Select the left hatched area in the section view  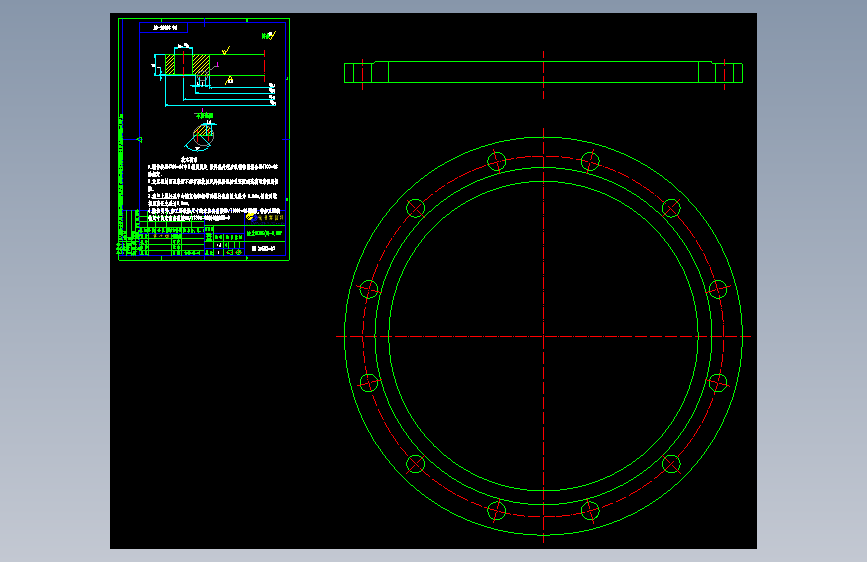tap(170, 64)
